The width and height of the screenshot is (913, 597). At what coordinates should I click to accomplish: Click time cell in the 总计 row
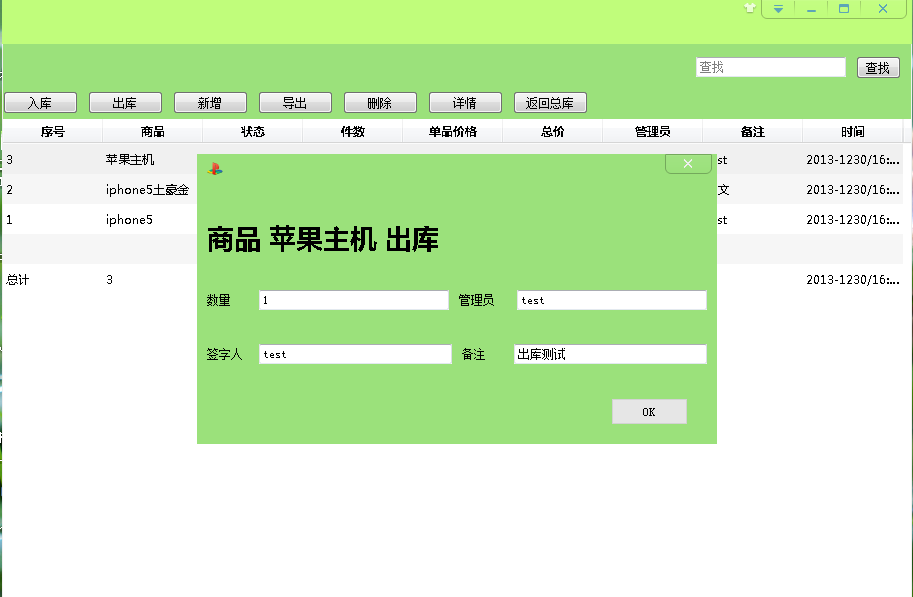tap(852, 280)
